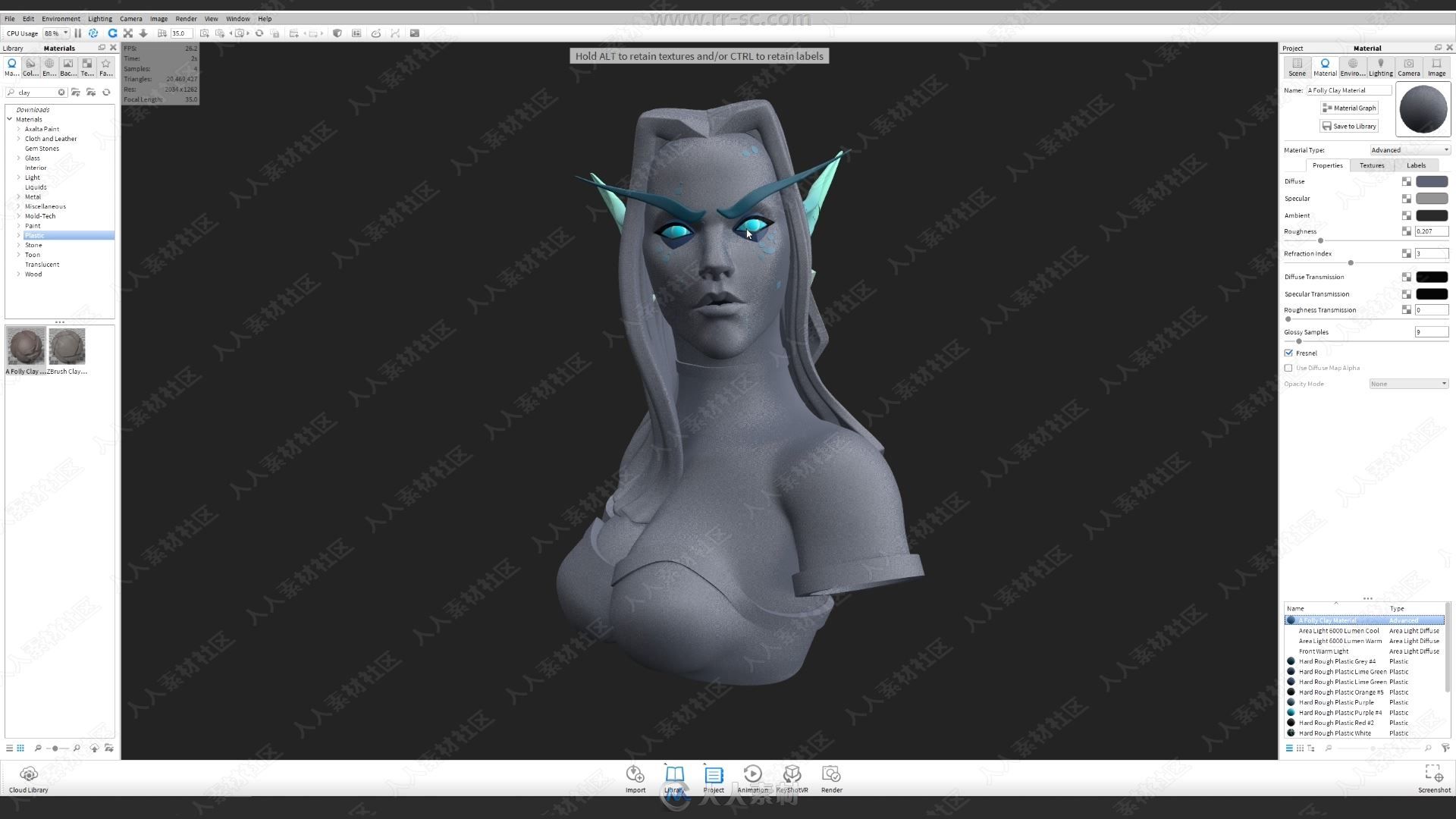Click the Refraction Index slider handle
Viewport: 1456px width, 819px height.
pos(1351,263)
